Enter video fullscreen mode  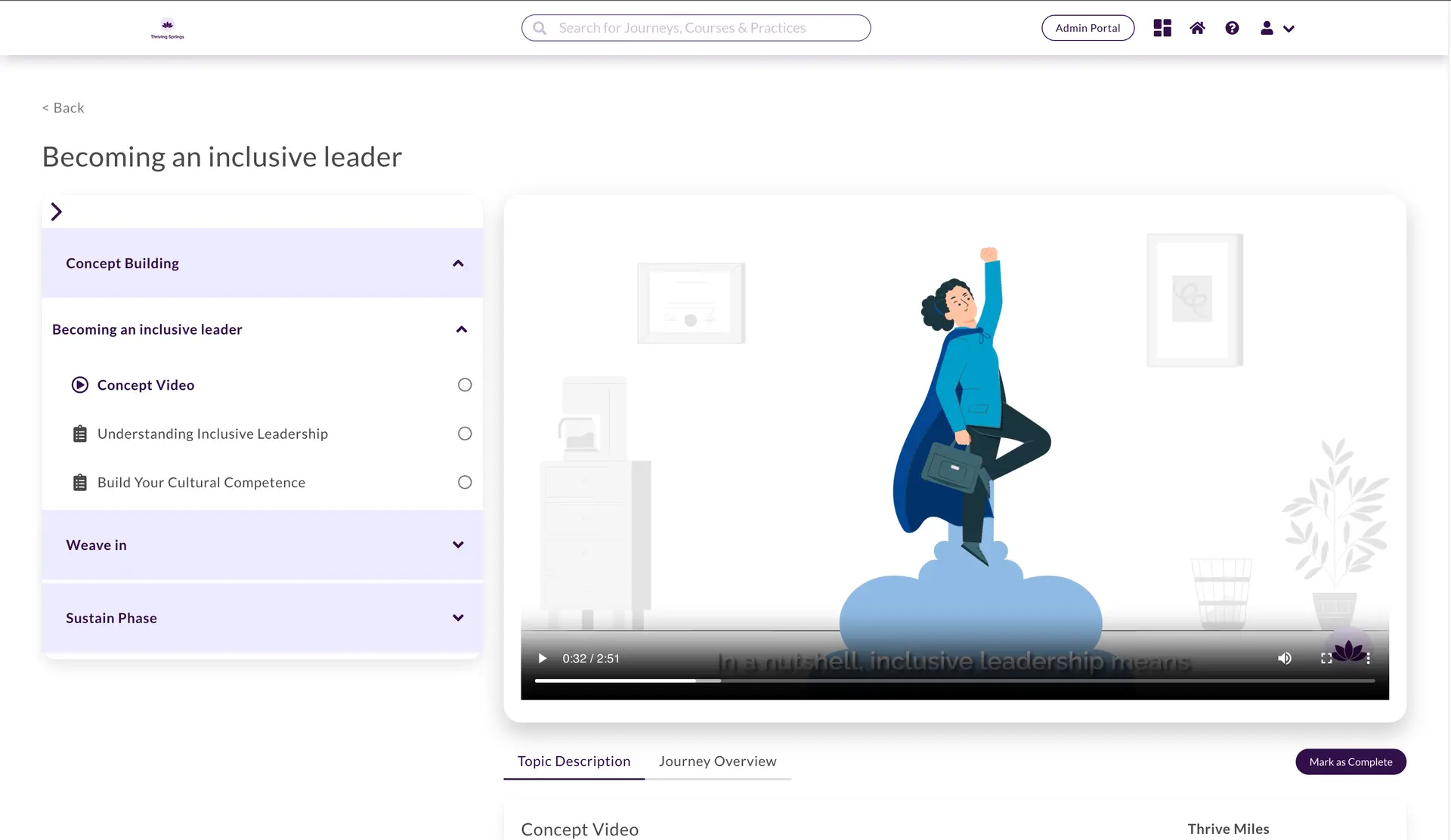(x=1326, y=659)
